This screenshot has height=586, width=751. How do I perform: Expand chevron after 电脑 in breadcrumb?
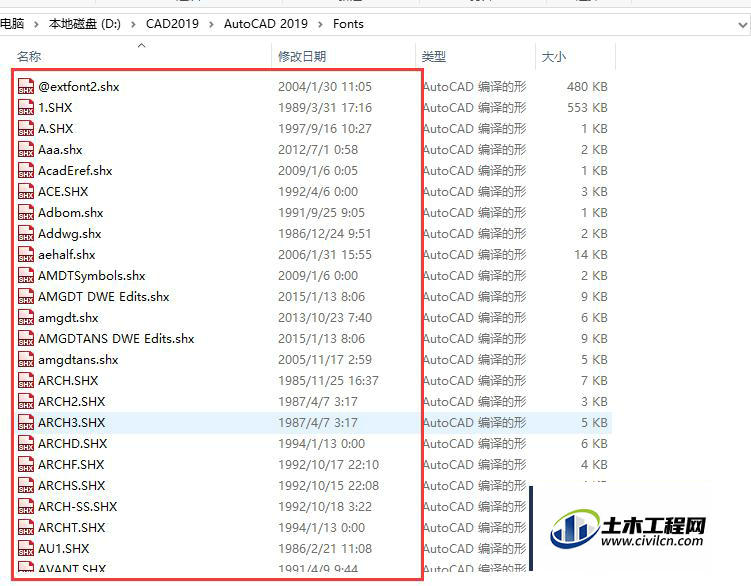[36, 24]
